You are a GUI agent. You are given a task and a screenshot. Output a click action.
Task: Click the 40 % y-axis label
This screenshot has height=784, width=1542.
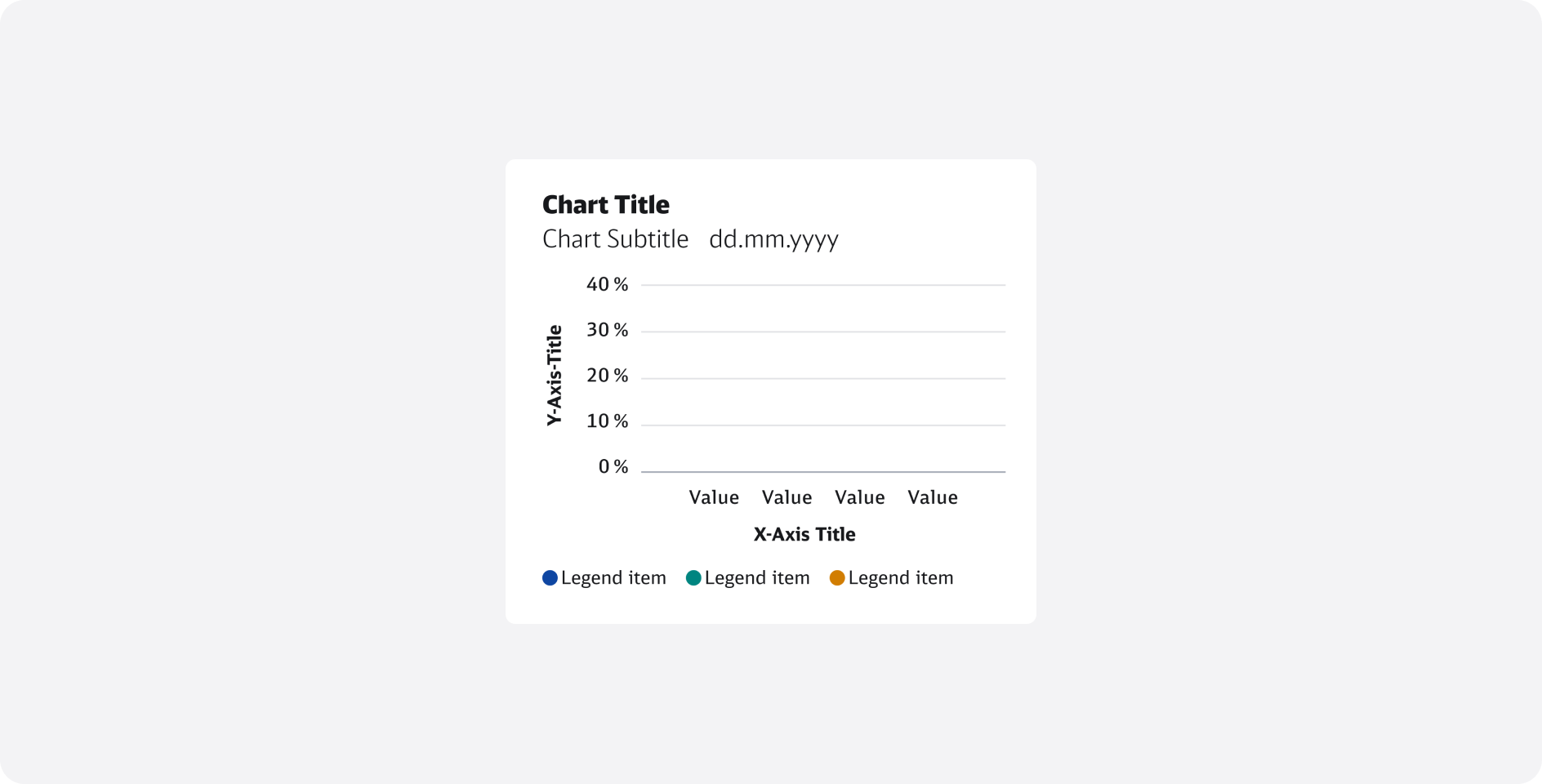[607, 284]
